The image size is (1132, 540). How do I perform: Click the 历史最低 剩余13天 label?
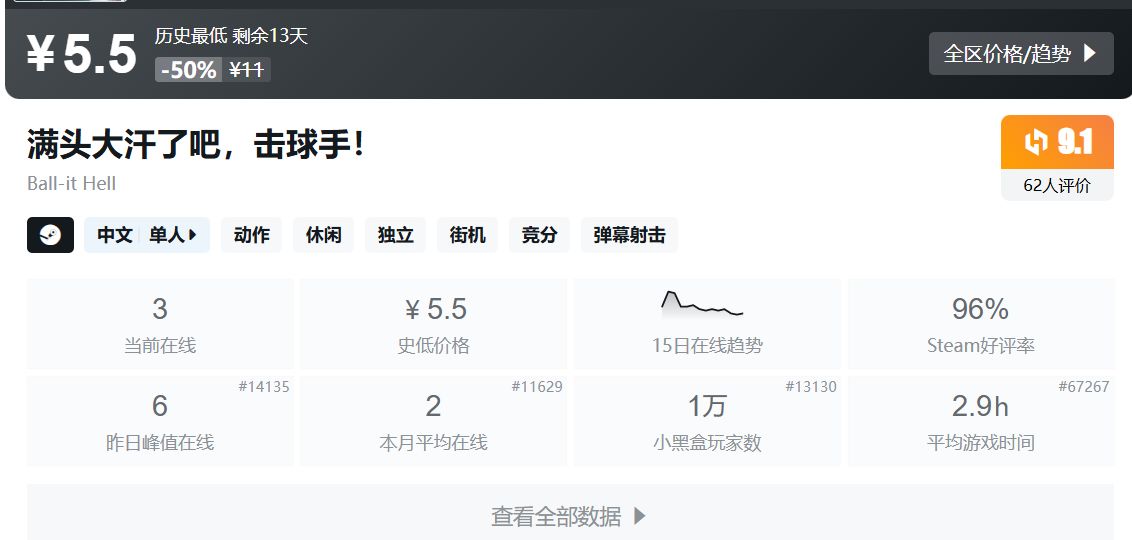tap(231, 35)
